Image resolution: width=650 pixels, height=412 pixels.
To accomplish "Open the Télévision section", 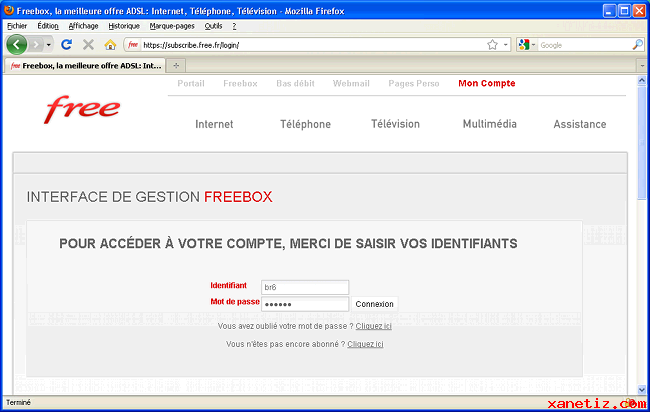I will (395, 124).
